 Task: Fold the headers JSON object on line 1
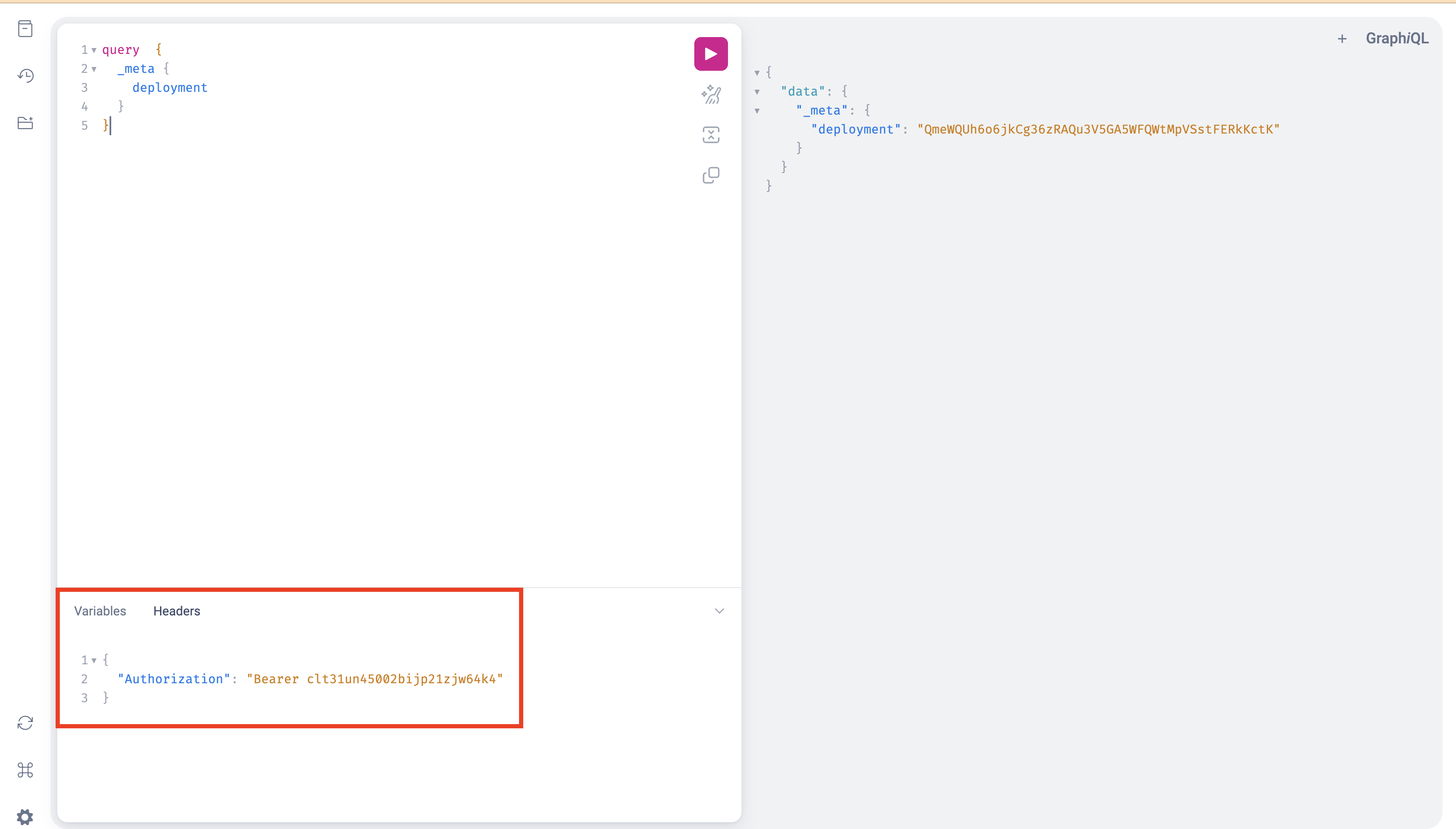pos(94,661)
